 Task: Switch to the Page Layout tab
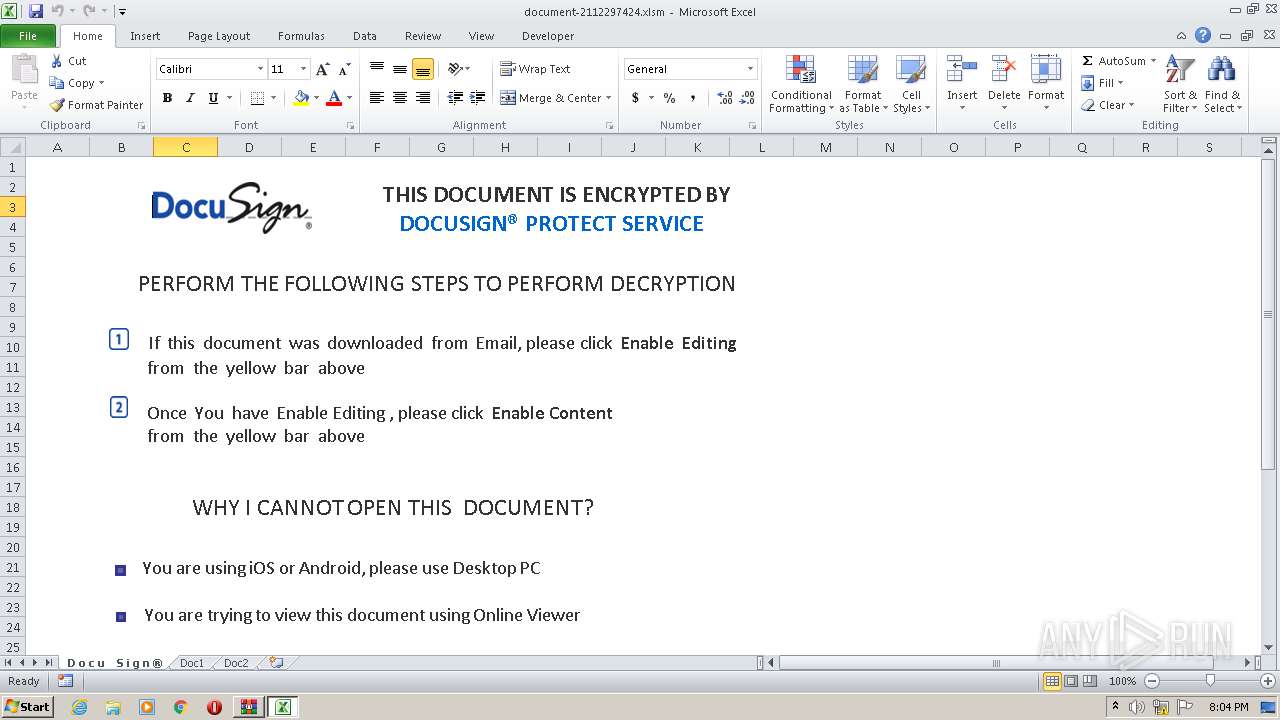[x=219, y=36]
